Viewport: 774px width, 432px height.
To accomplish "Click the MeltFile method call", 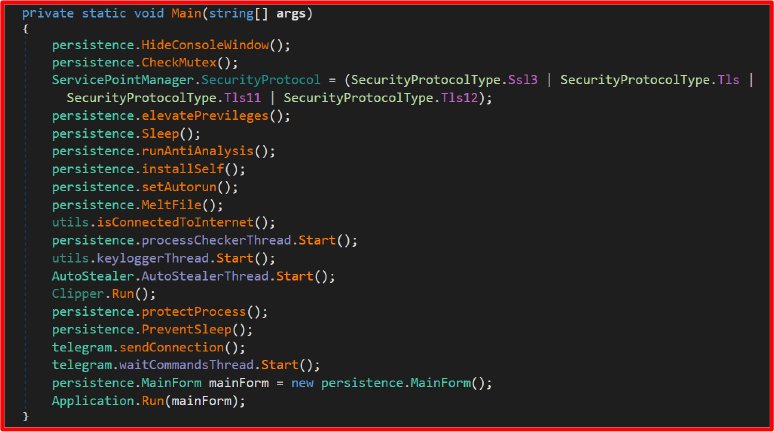I will click(x=171, y=205).
